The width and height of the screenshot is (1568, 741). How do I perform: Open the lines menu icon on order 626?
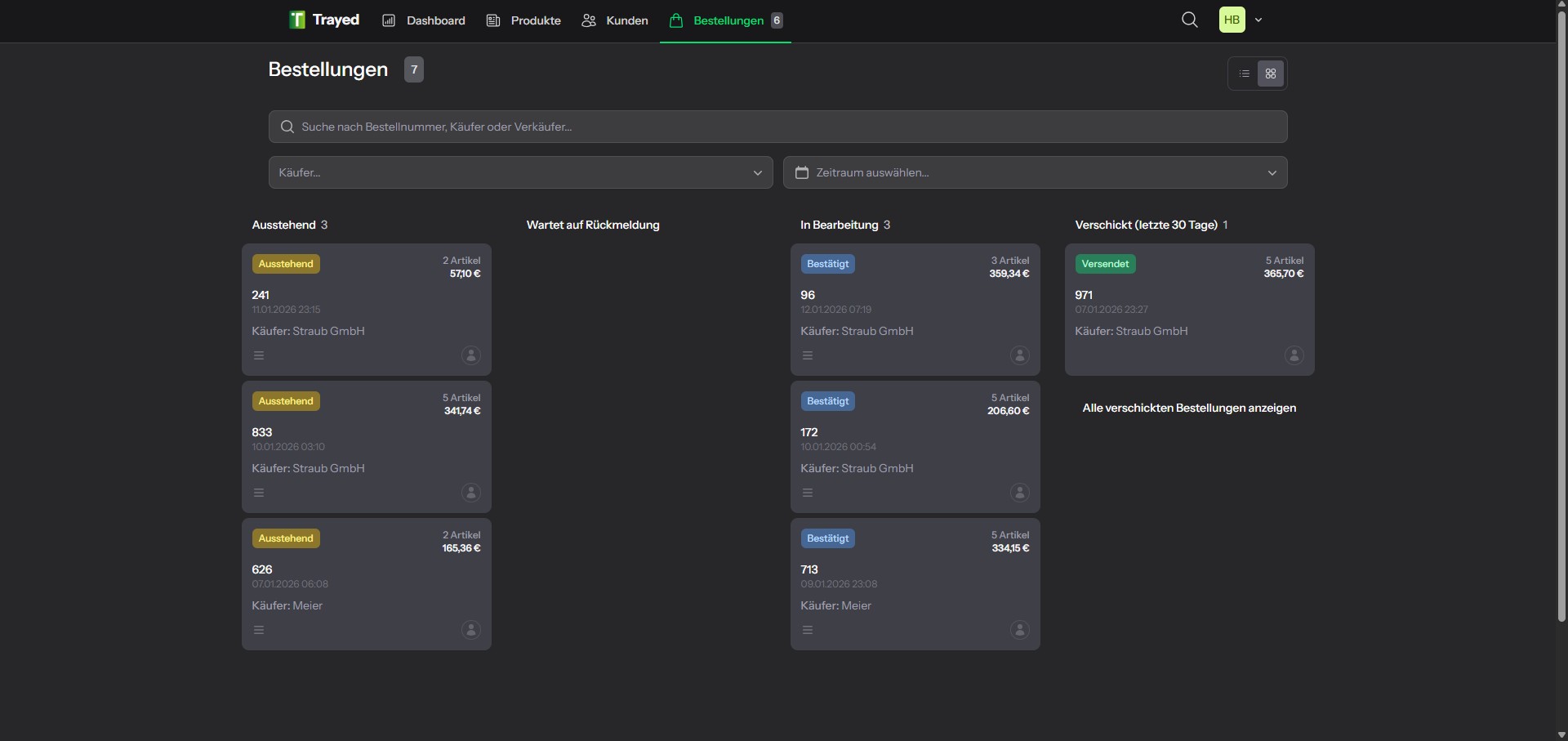coord(259,630)
